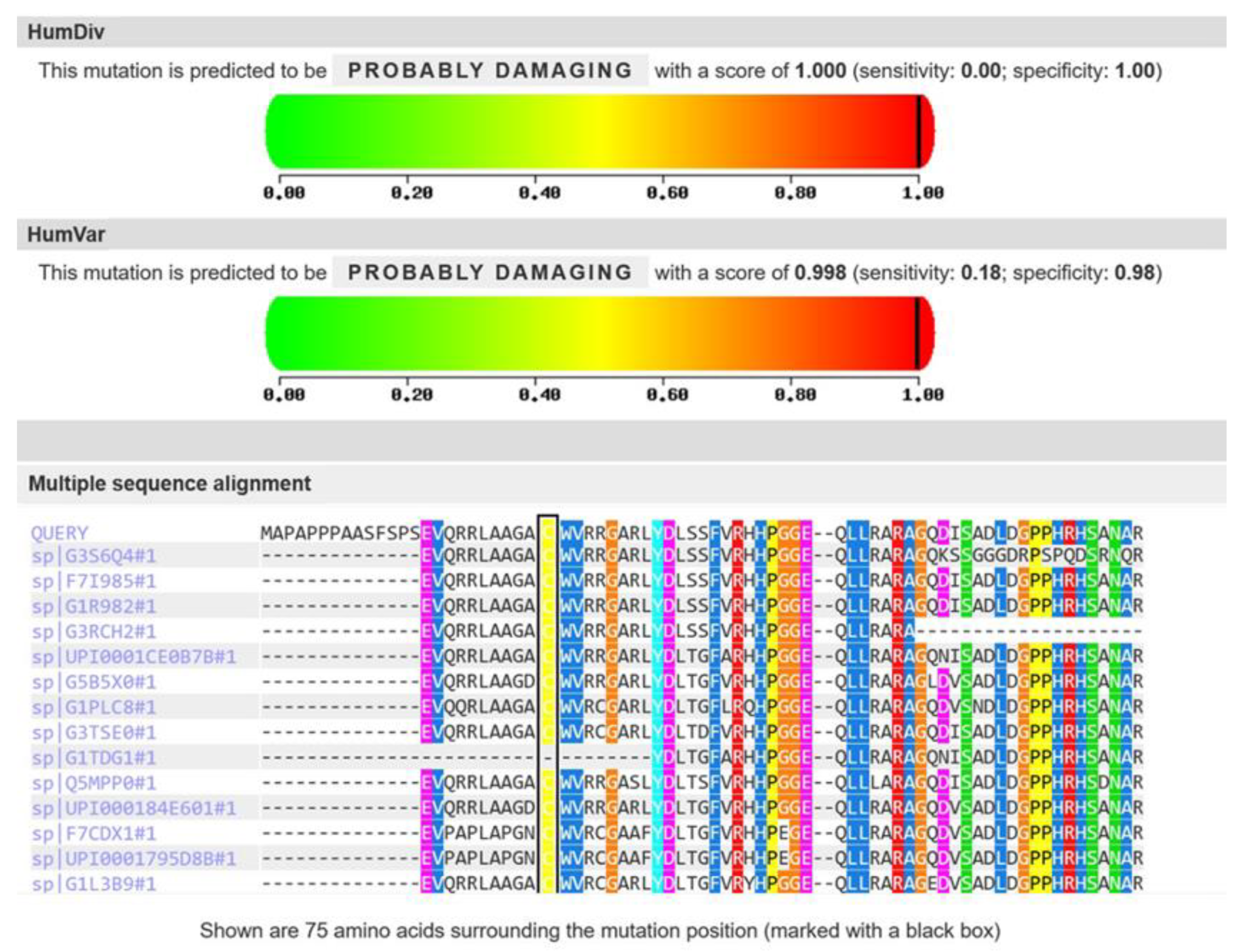Open the sp|Q5MPP0#1 sequence link
Image resolution: width=1243 pixels, height=952 pixels.
click(x=93, y=783)
